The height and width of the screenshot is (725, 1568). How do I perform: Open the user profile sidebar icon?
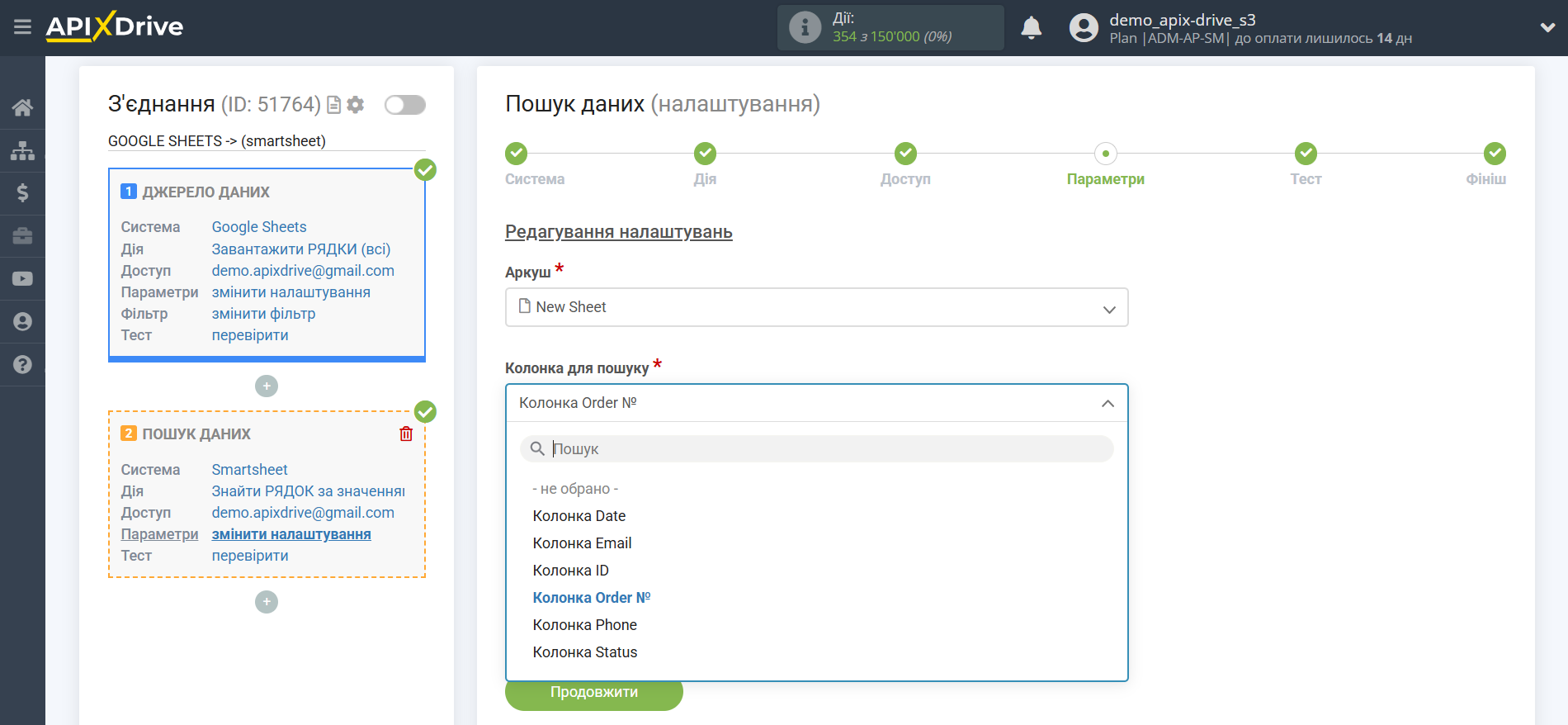(x=22, y=322)
